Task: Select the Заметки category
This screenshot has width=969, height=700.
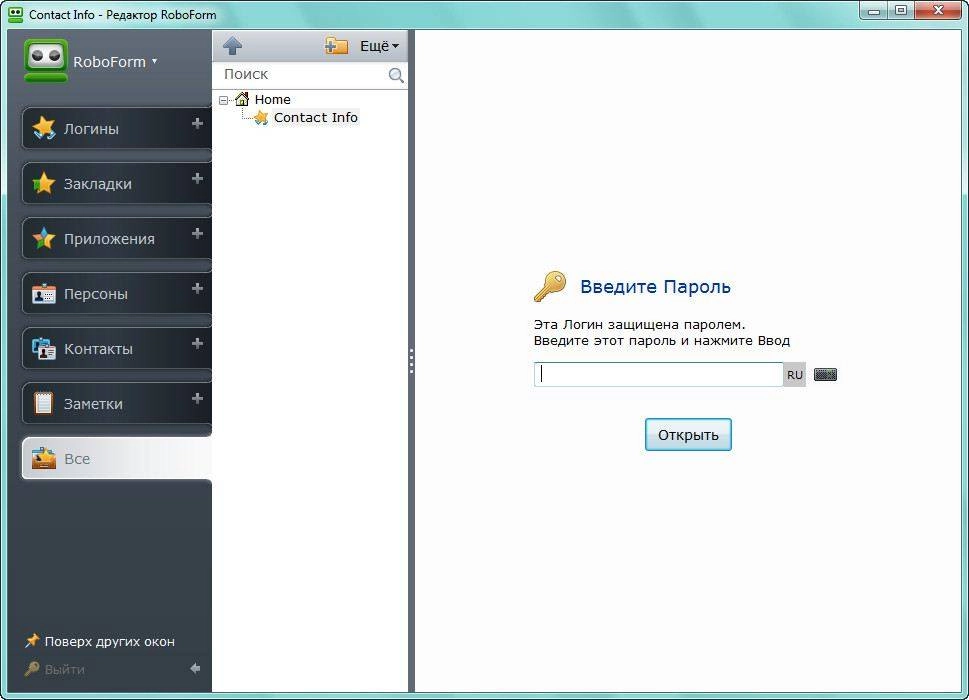Action: 116,403
